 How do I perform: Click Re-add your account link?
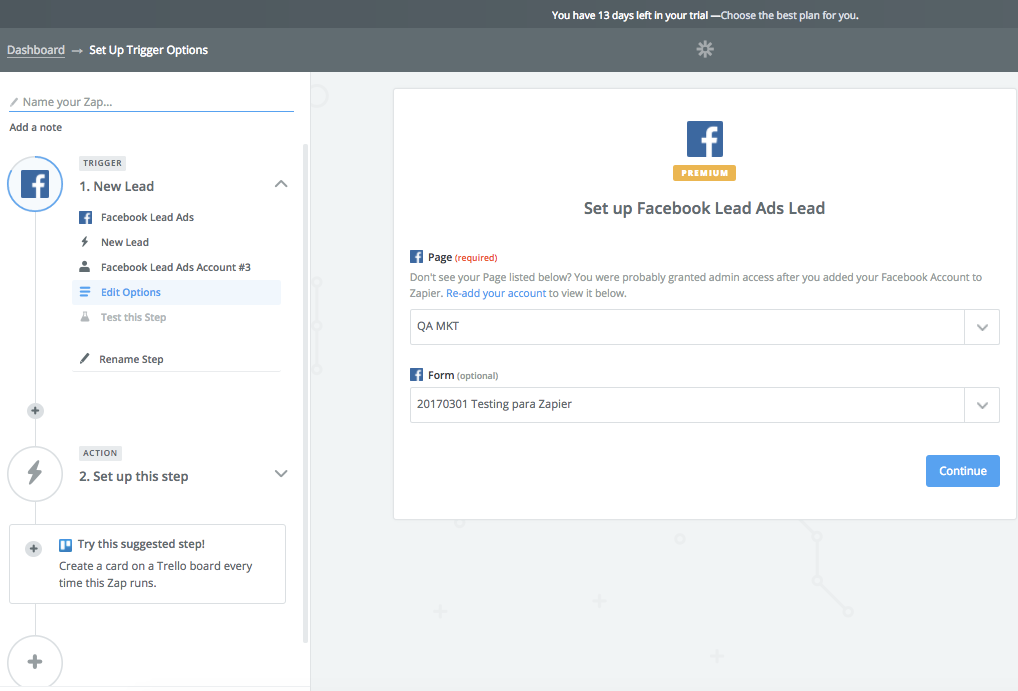pyautogui.click(x=496, y=294)
